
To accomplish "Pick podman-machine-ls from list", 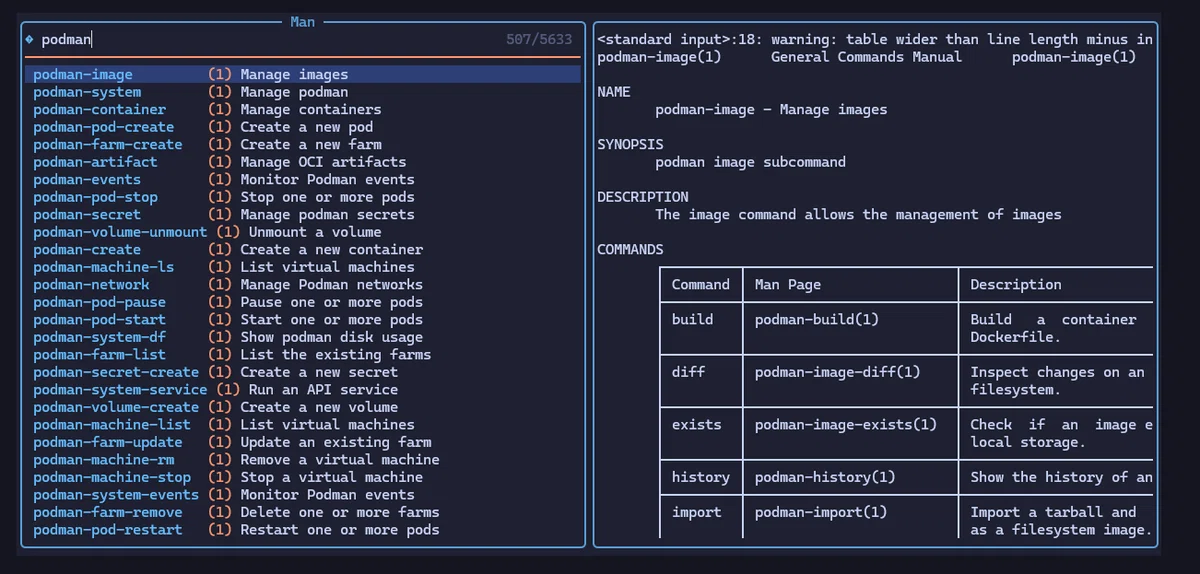I will click(x=302, y=267).
